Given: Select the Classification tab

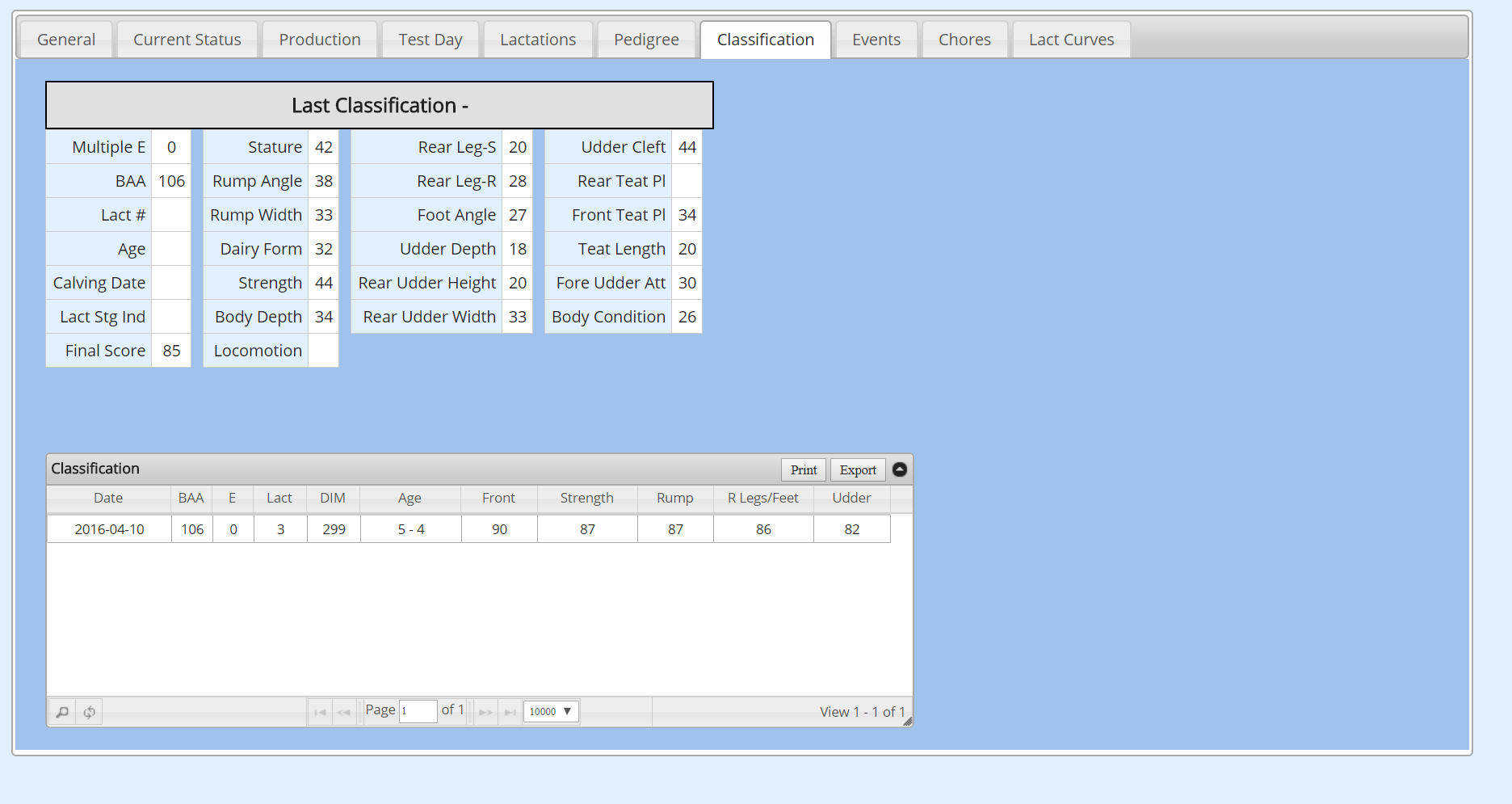Looking at the screenshot, I should (766, 40).
